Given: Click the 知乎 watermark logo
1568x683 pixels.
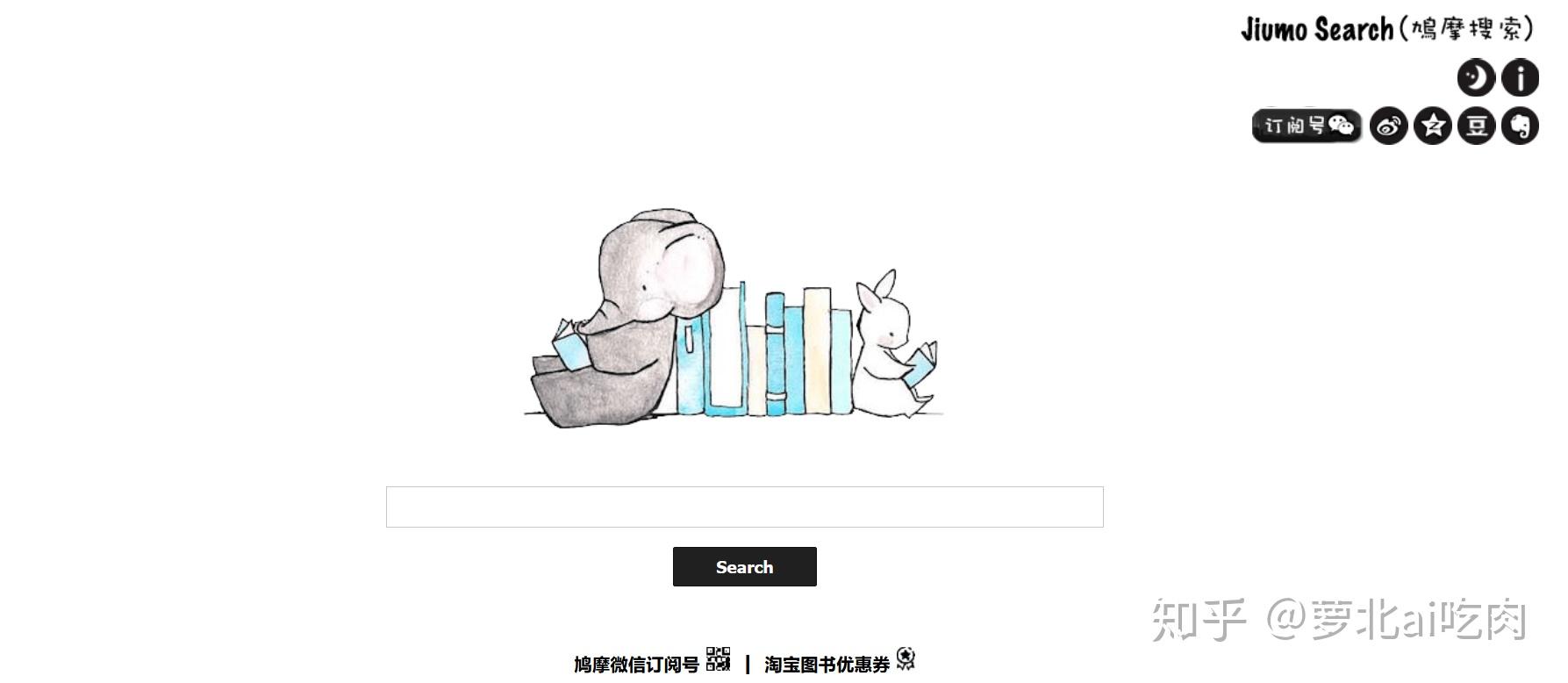Looking at the screenshot, I should coord(1199,619).
